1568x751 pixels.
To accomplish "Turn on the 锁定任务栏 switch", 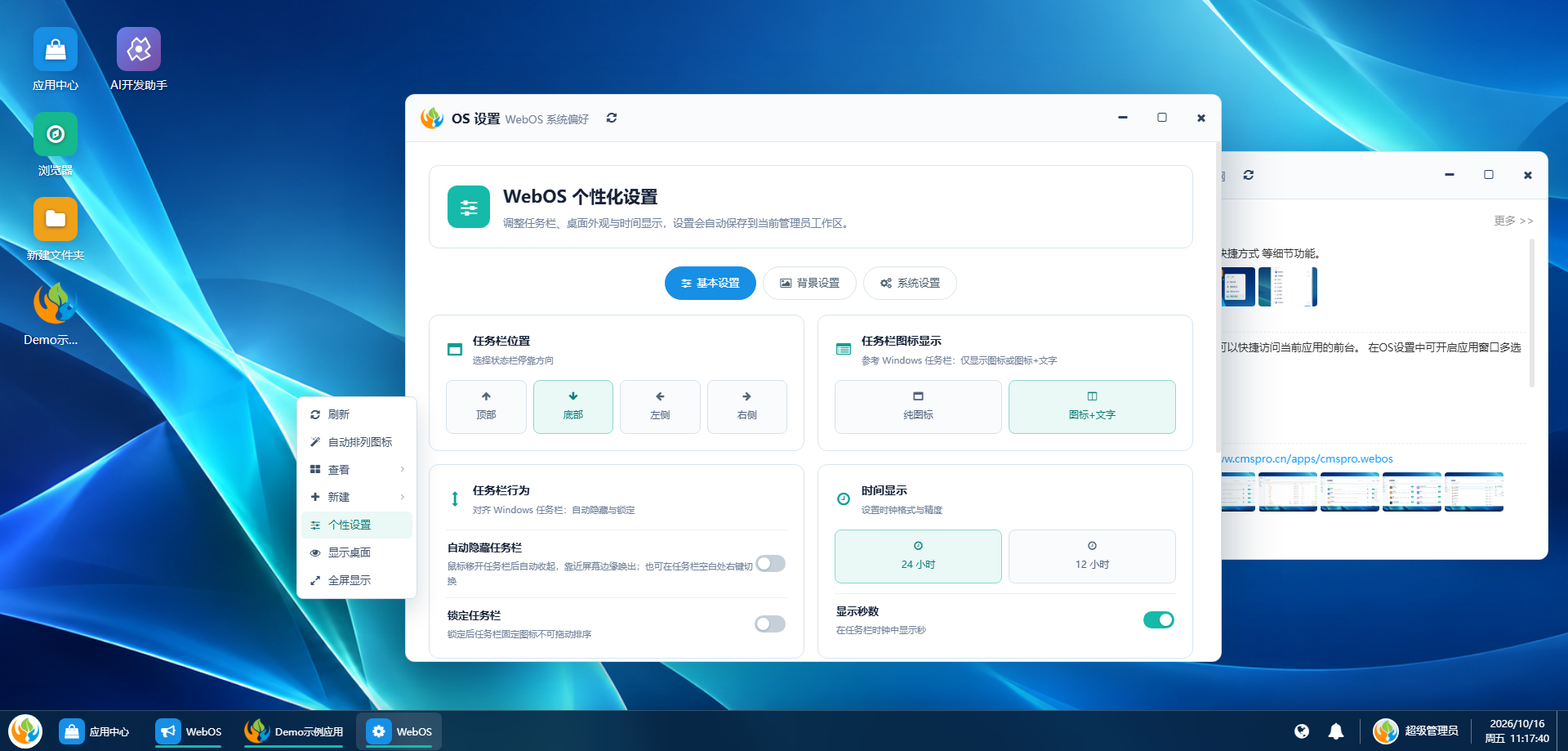I will tap(770, 624).
